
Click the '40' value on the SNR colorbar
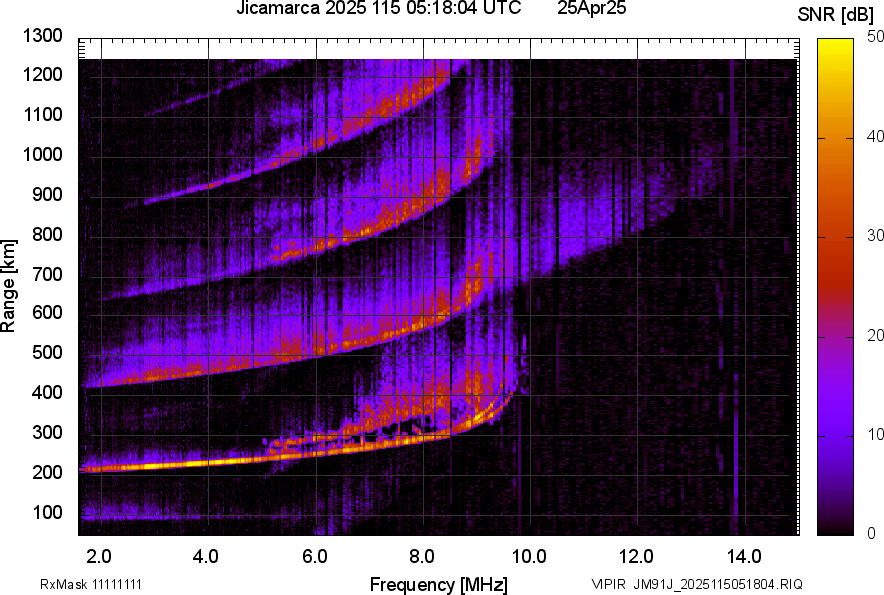pyautogui.click(x=875, y=136)
